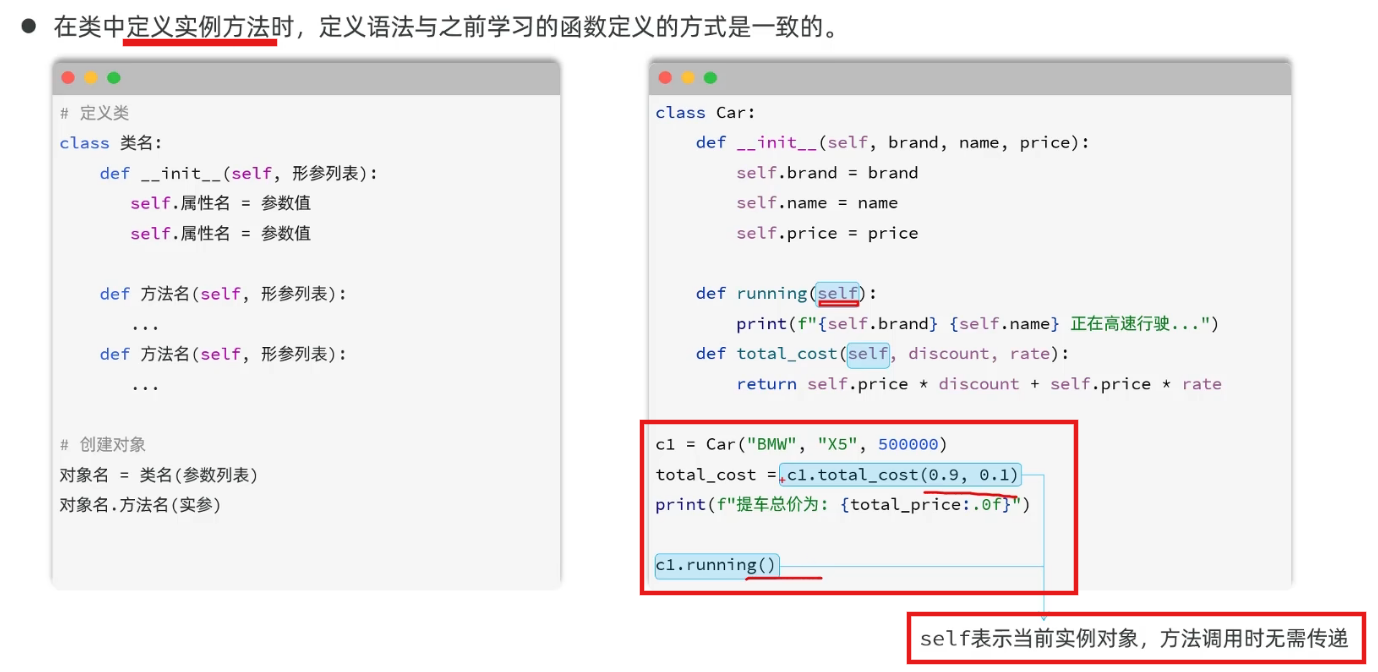
Task: Click the print line containing "正在高速行驶..."
Action: coord(977,323)
